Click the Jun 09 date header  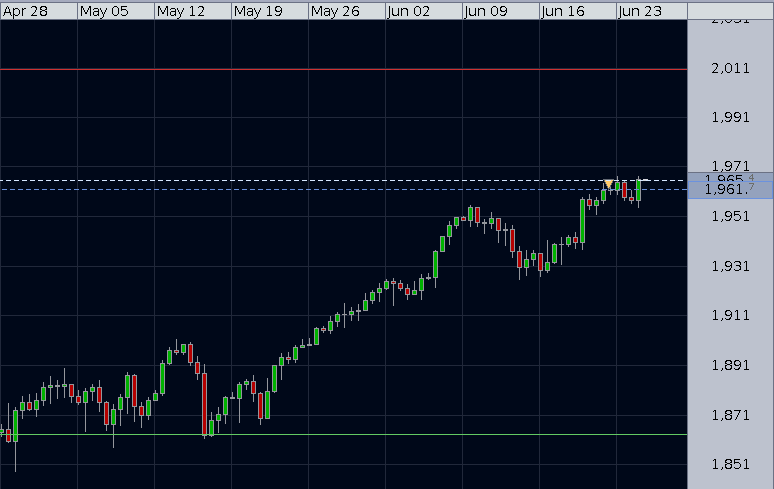coord(501,11)
